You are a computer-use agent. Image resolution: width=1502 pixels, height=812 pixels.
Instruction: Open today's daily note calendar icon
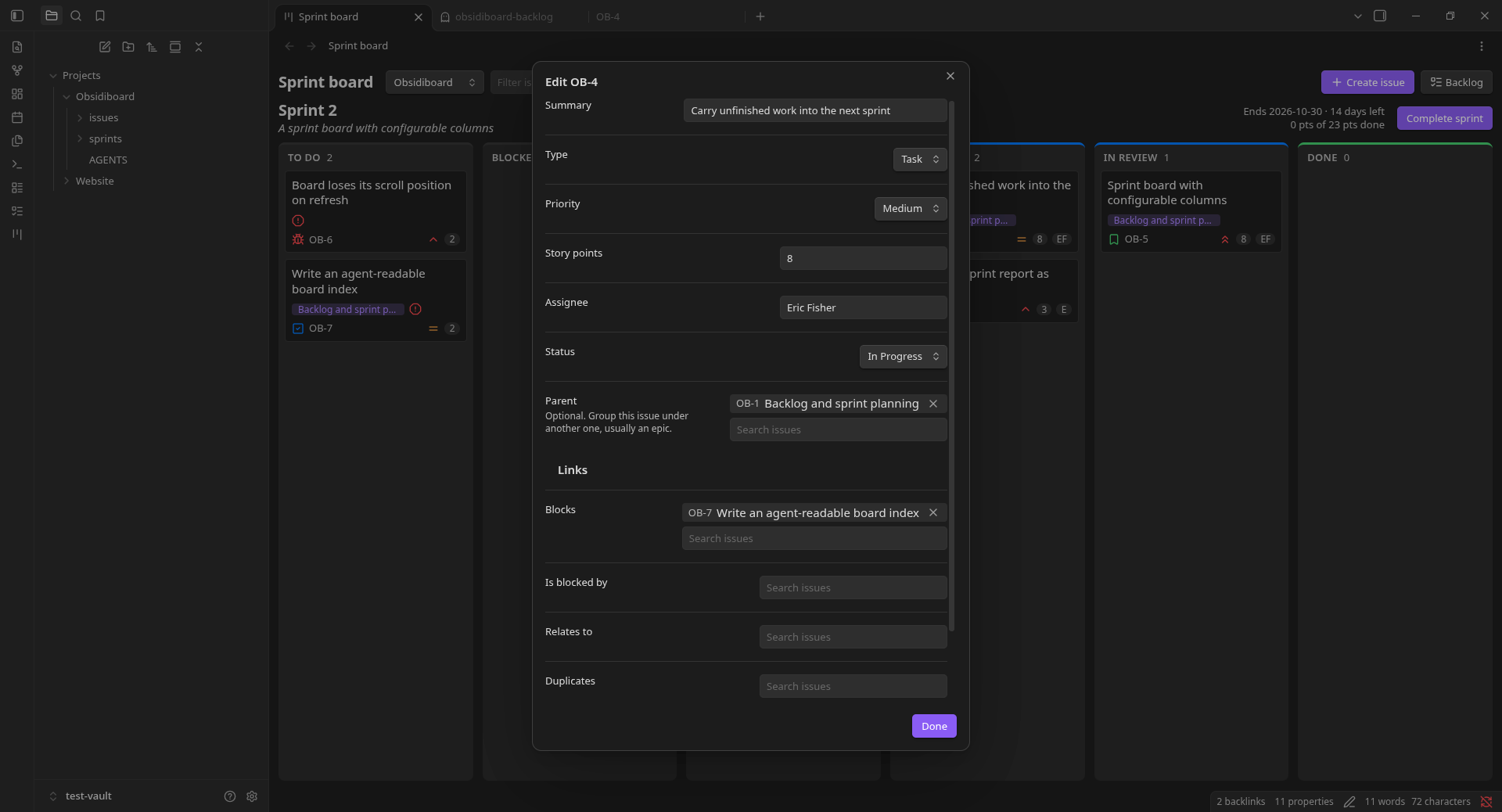click(17, 117)
